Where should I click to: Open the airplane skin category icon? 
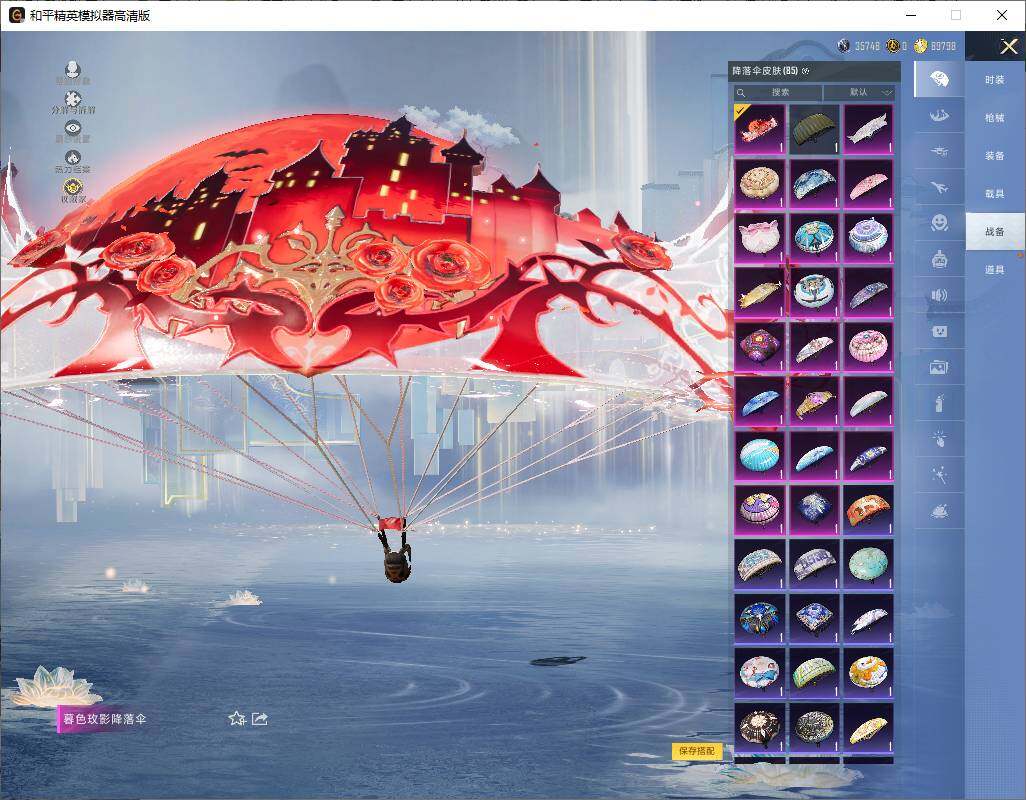click(939, 187)
